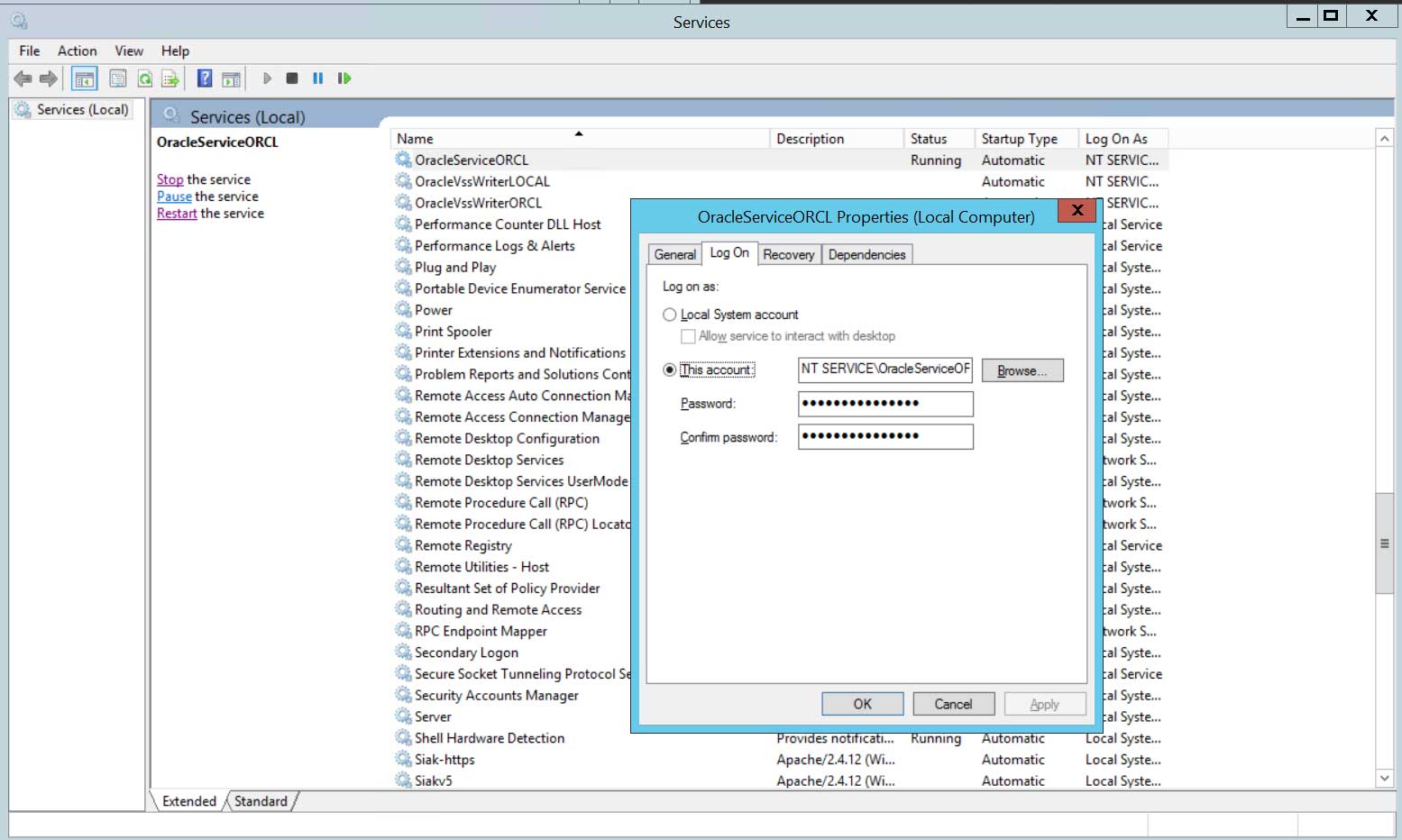Select the This account radio button
Viewport: 1402px width, 840px height.
669,370
